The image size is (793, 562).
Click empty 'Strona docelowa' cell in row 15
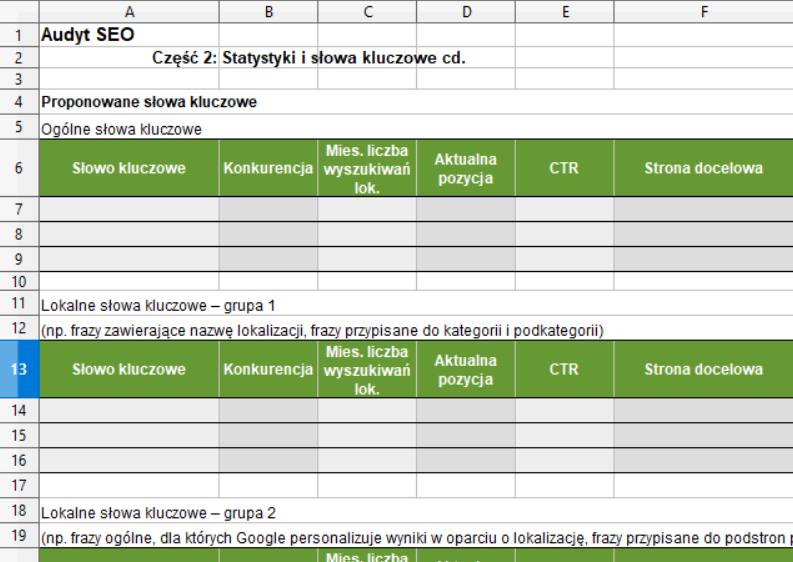pos(703,435)
